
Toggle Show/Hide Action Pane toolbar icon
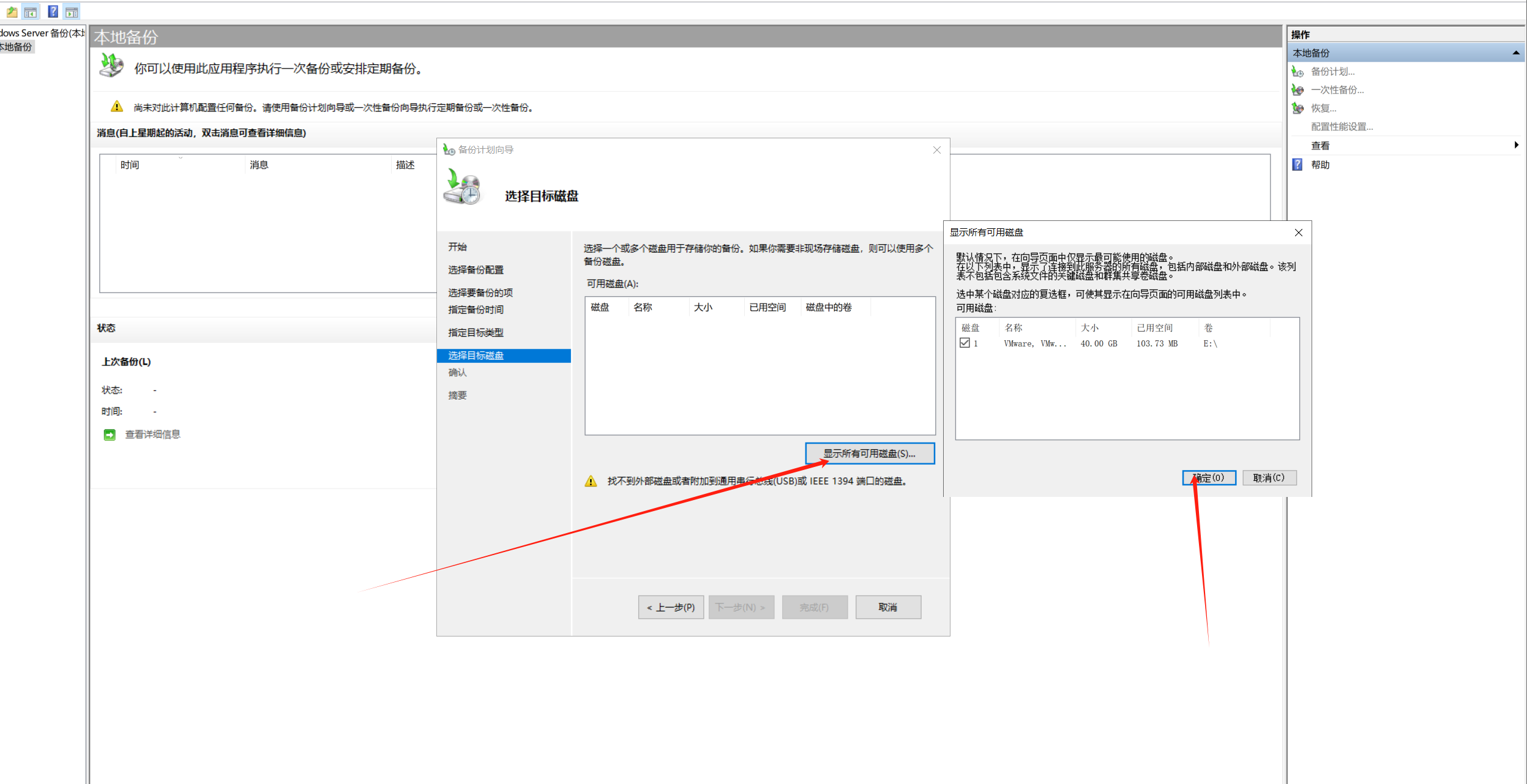72,12
